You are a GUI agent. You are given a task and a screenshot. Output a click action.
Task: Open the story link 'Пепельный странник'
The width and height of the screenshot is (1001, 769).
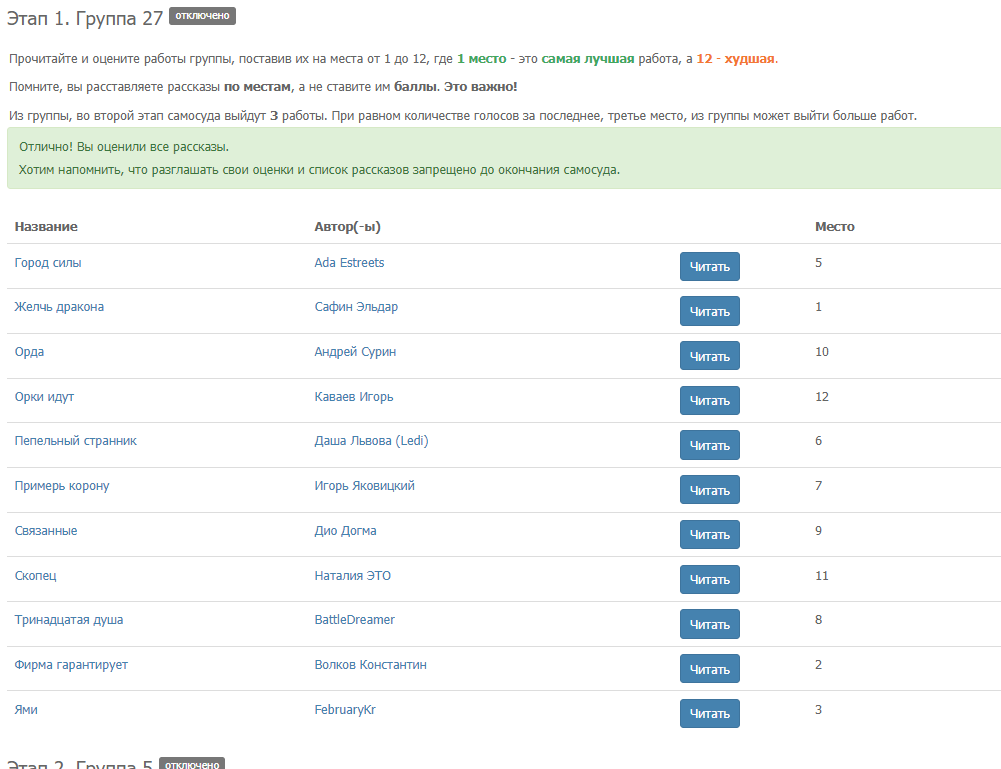75,441
